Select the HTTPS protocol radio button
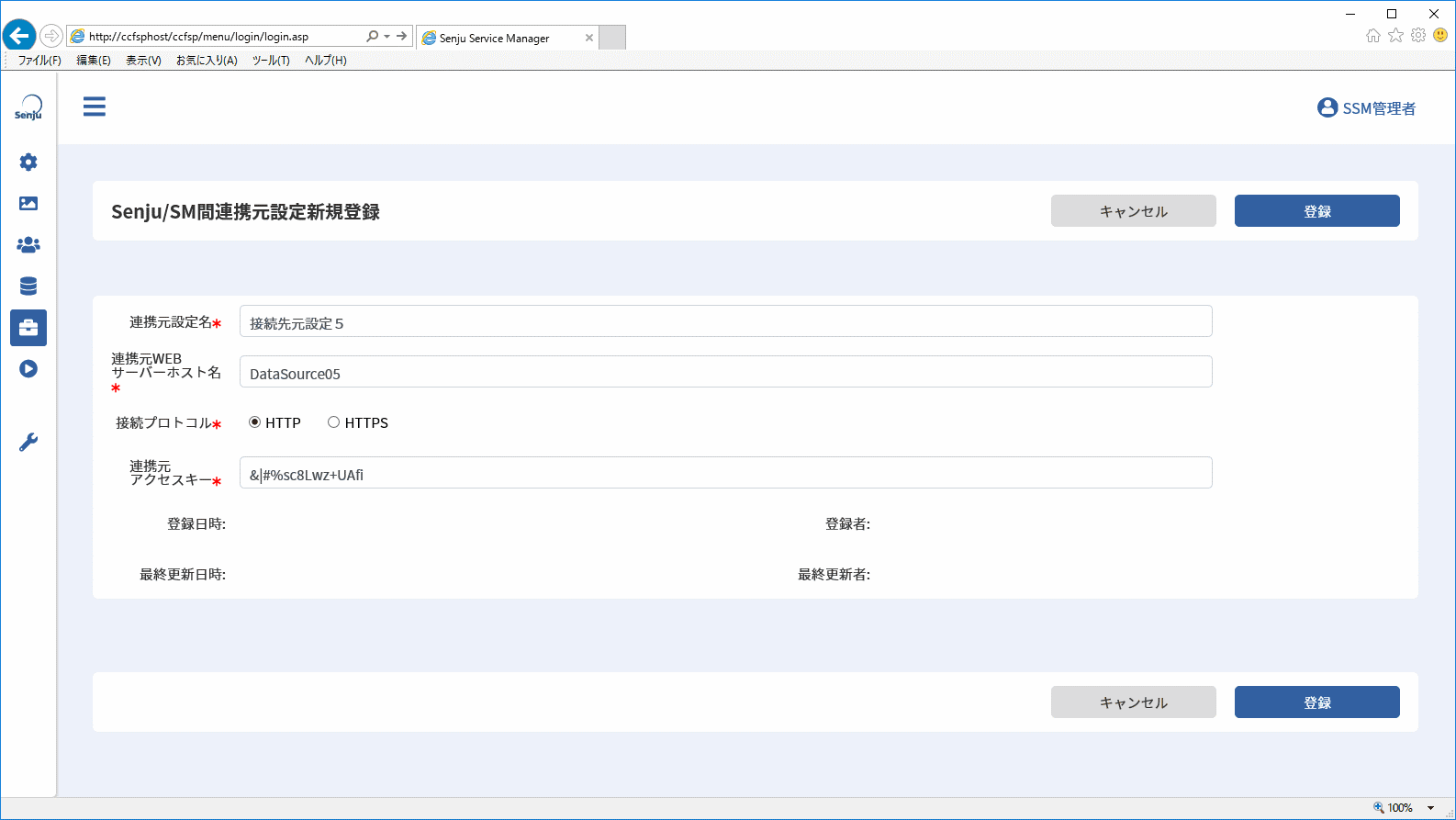The width and height of the screenshot is (1456, 820). coord(334,422)
